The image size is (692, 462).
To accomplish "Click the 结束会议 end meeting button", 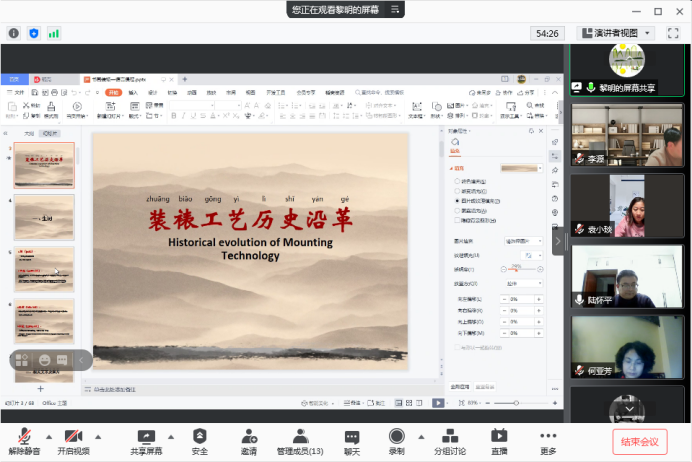I will (639, 442).
